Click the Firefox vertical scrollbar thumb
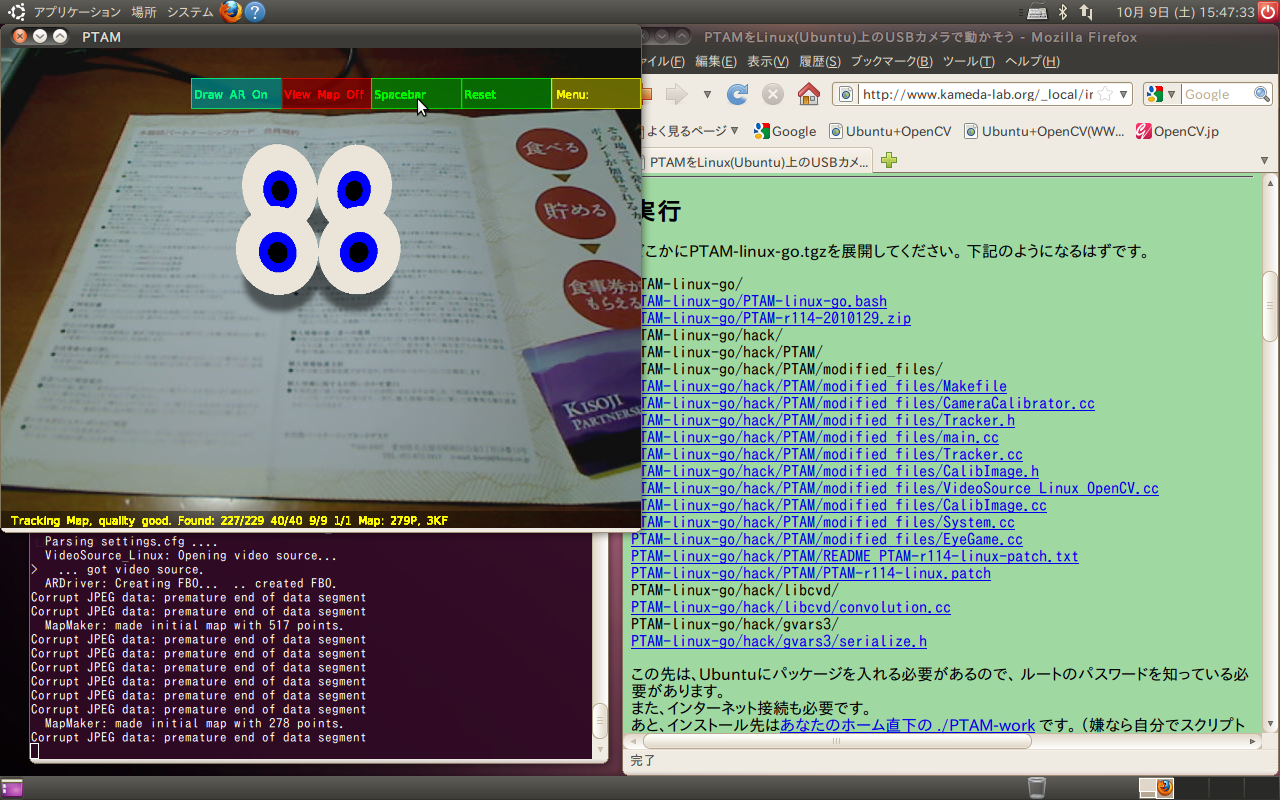This screenshot has height=800, width=1280. 1270,307
